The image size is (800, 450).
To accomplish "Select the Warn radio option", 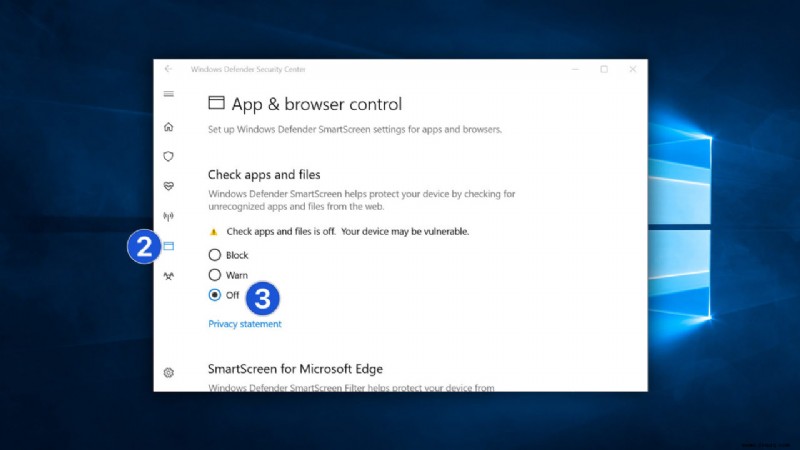I will pyautogui.click(x=215, y=275).
